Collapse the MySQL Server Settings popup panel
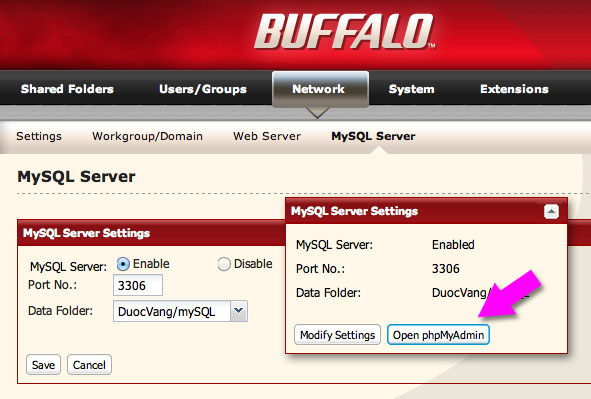The width and height of the screenshot is (591, 399). [x=551, y=211]
